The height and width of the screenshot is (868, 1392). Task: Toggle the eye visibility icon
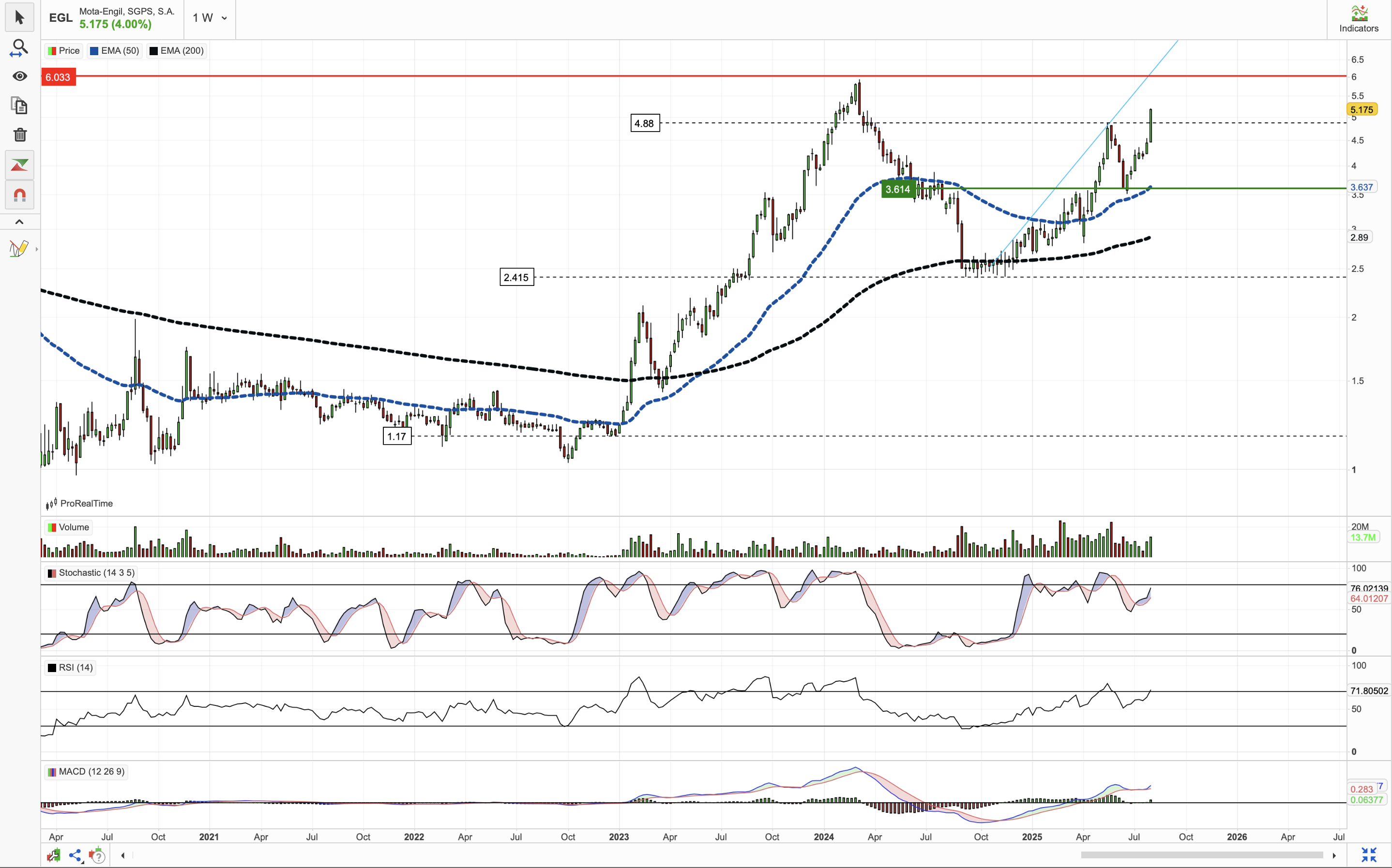pyautogui.click(x=19, y=76)
